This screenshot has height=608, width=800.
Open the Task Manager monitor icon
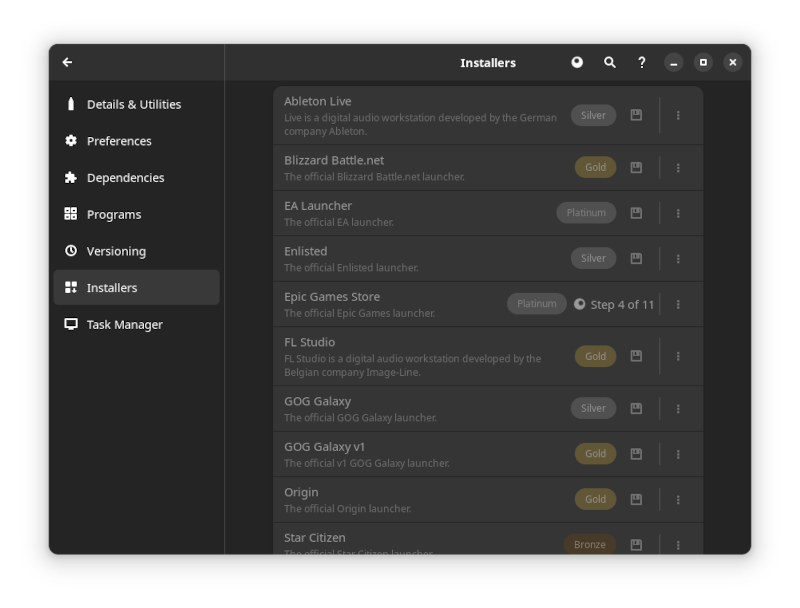tap(69, 324)
